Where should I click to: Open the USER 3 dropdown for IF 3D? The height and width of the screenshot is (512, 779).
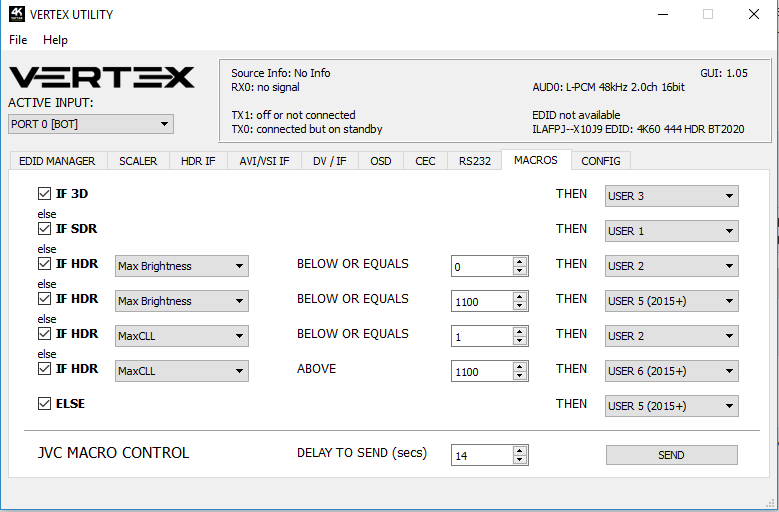(672, 196)
